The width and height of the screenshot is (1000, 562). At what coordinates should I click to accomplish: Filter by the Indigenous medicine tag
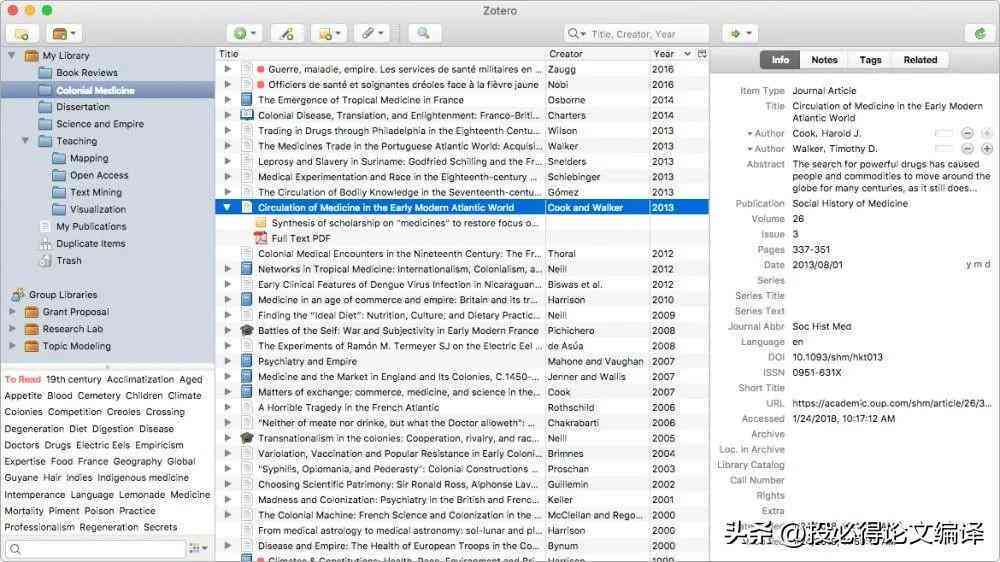(143, 477)
